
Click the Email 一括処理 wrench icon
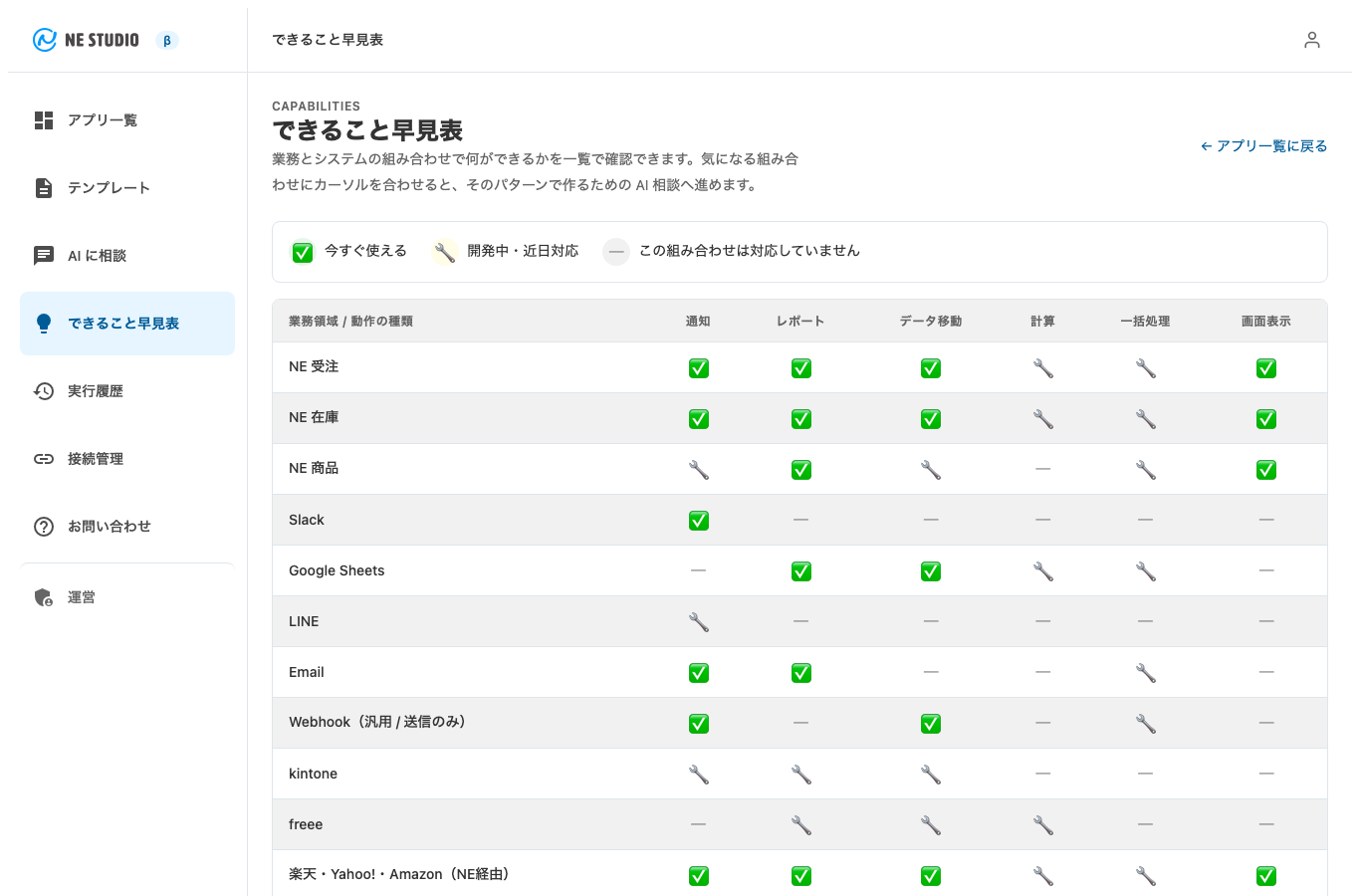(x=1146, y=673)
